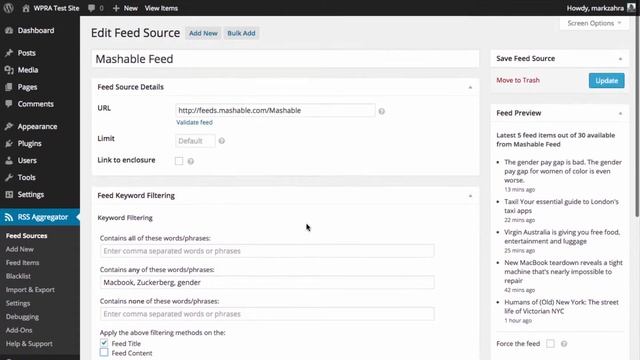Image resolution: width=640 pixels, height=360 pixels.
Task: Click the WordPress logo icon
Action: coord(8,8)
